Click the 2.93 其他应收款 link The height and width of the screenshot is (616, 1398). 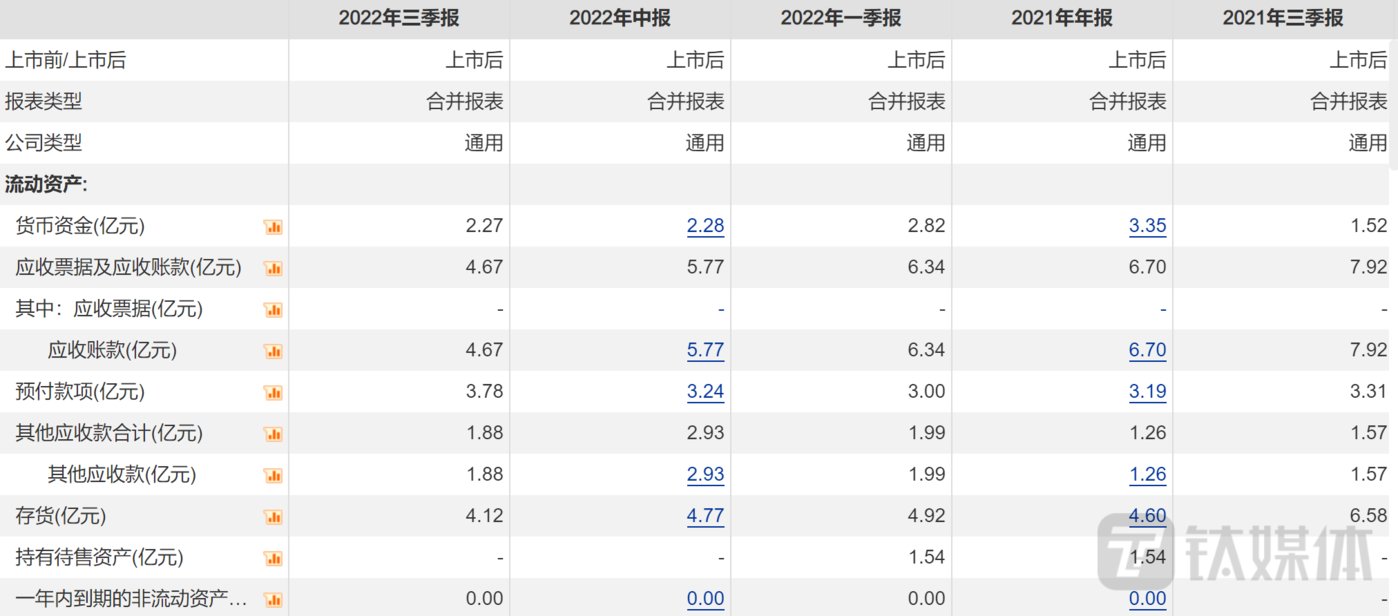point(705,474)
